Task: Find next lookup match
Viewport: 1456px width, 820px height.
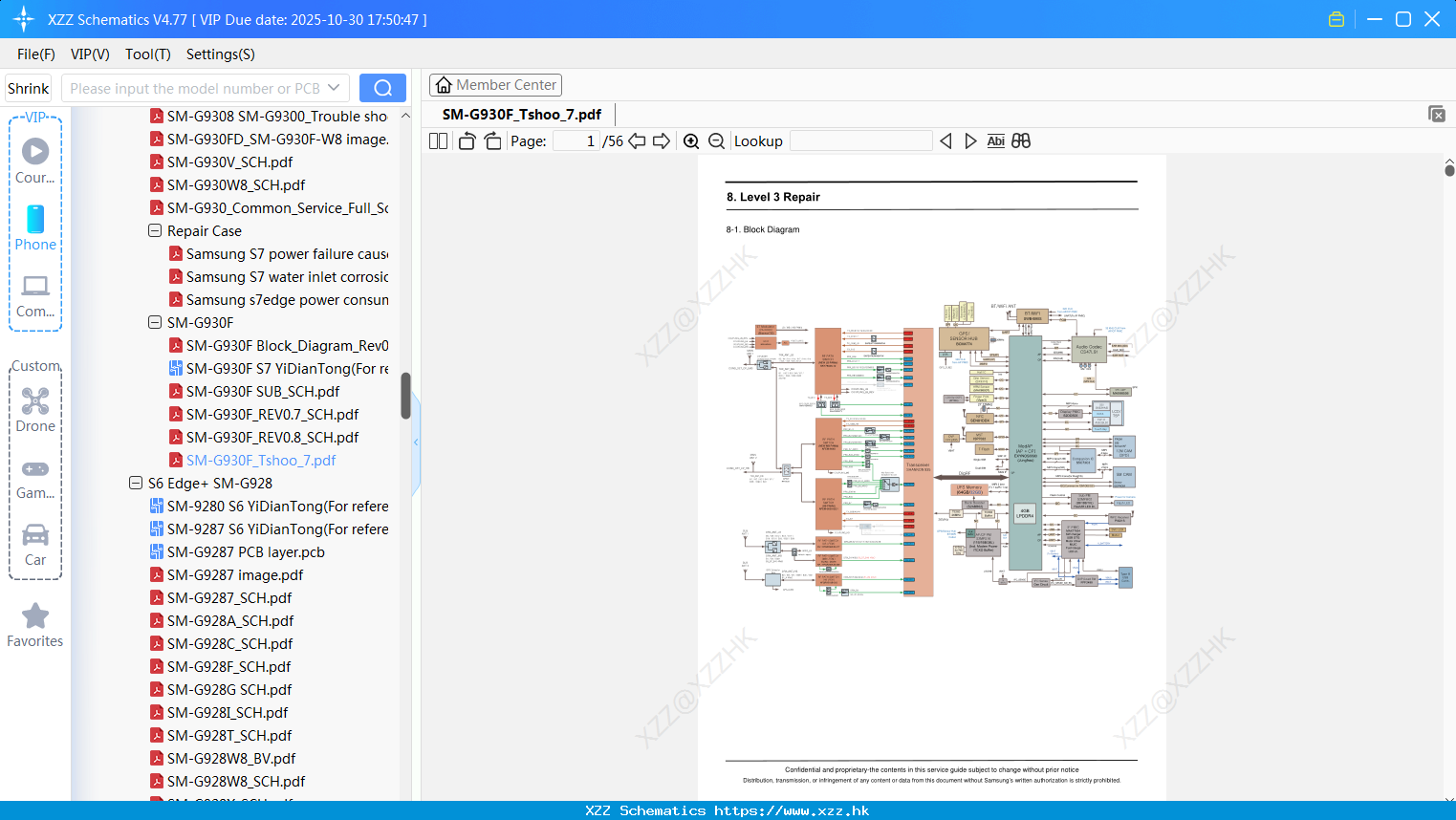Action: coord(970,141)
